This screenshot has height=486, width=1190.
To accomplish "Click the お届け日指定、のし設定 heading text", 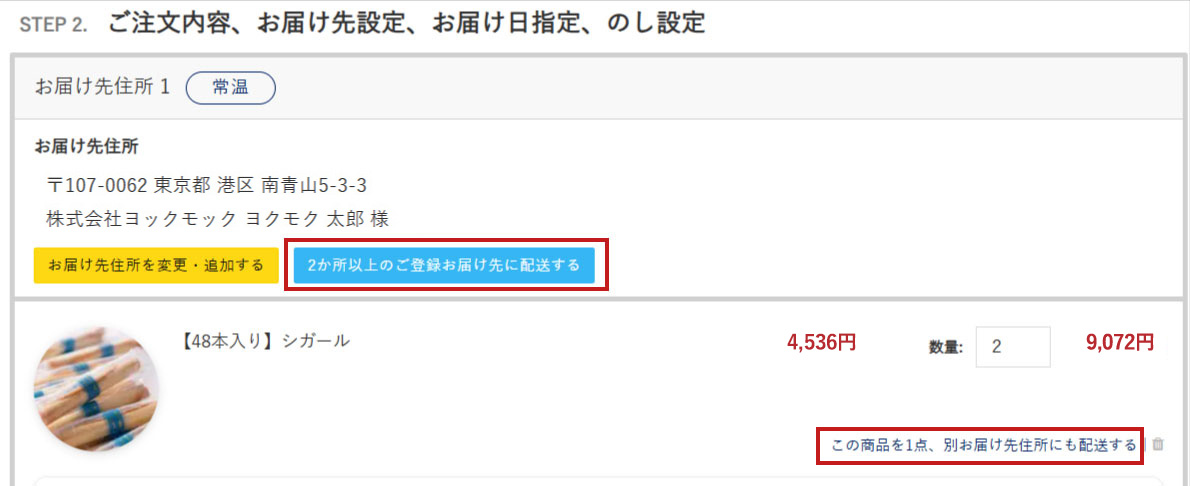I will click(x=569, y=24).
